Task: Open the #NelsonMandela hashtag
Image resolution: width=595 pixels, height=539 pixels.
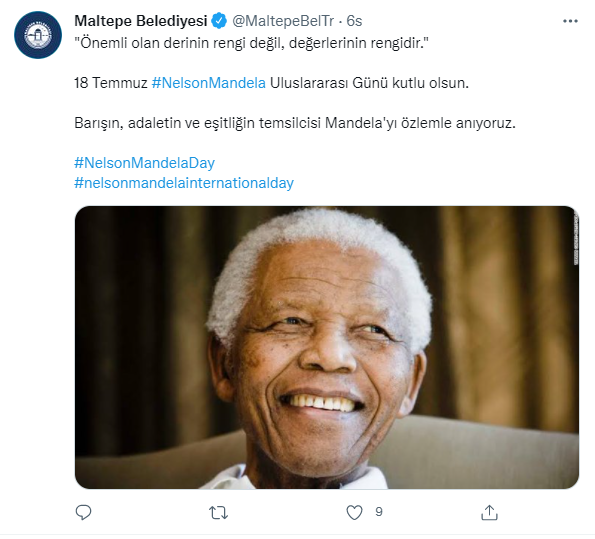Action: [x=209, y=83]
